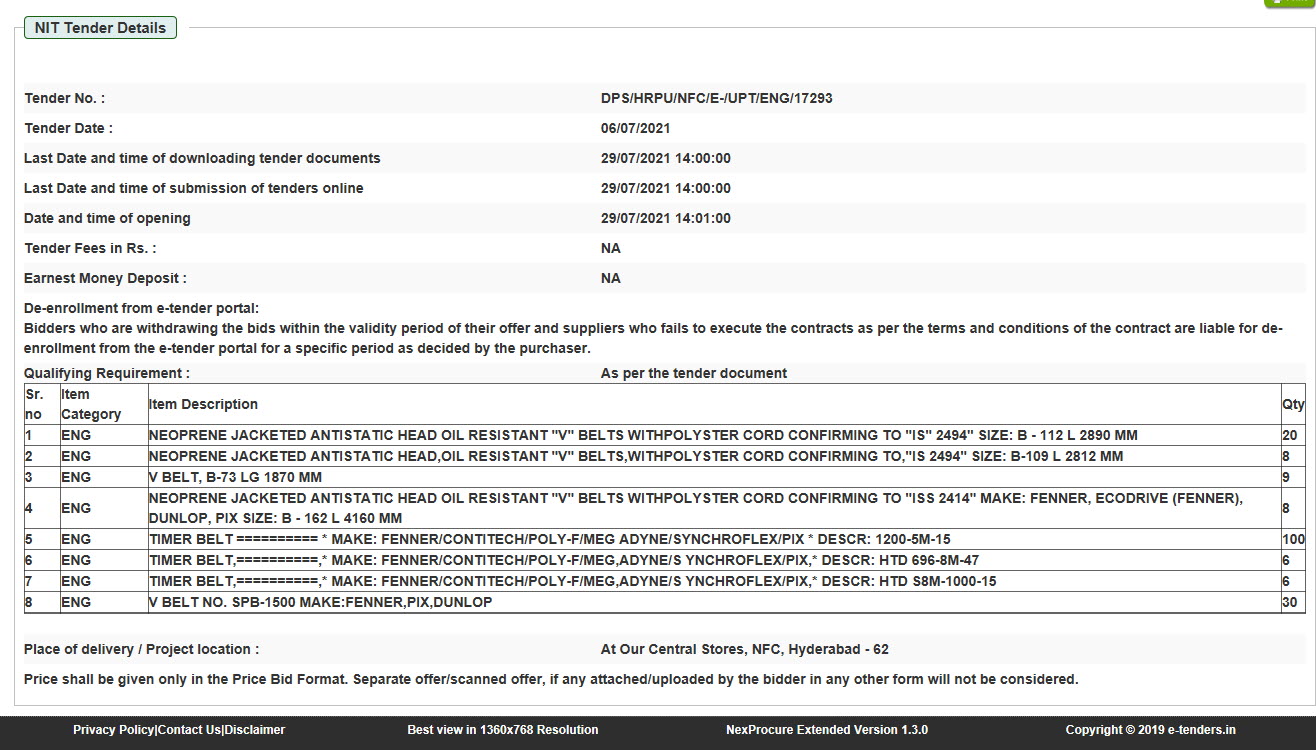Select quantity 30 for item 8

point(1290,602)
